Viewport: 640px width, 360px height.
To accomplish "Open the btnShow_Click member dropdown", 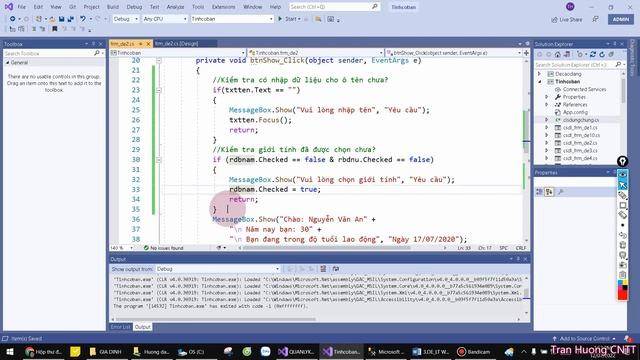I will tap(453, 53).
